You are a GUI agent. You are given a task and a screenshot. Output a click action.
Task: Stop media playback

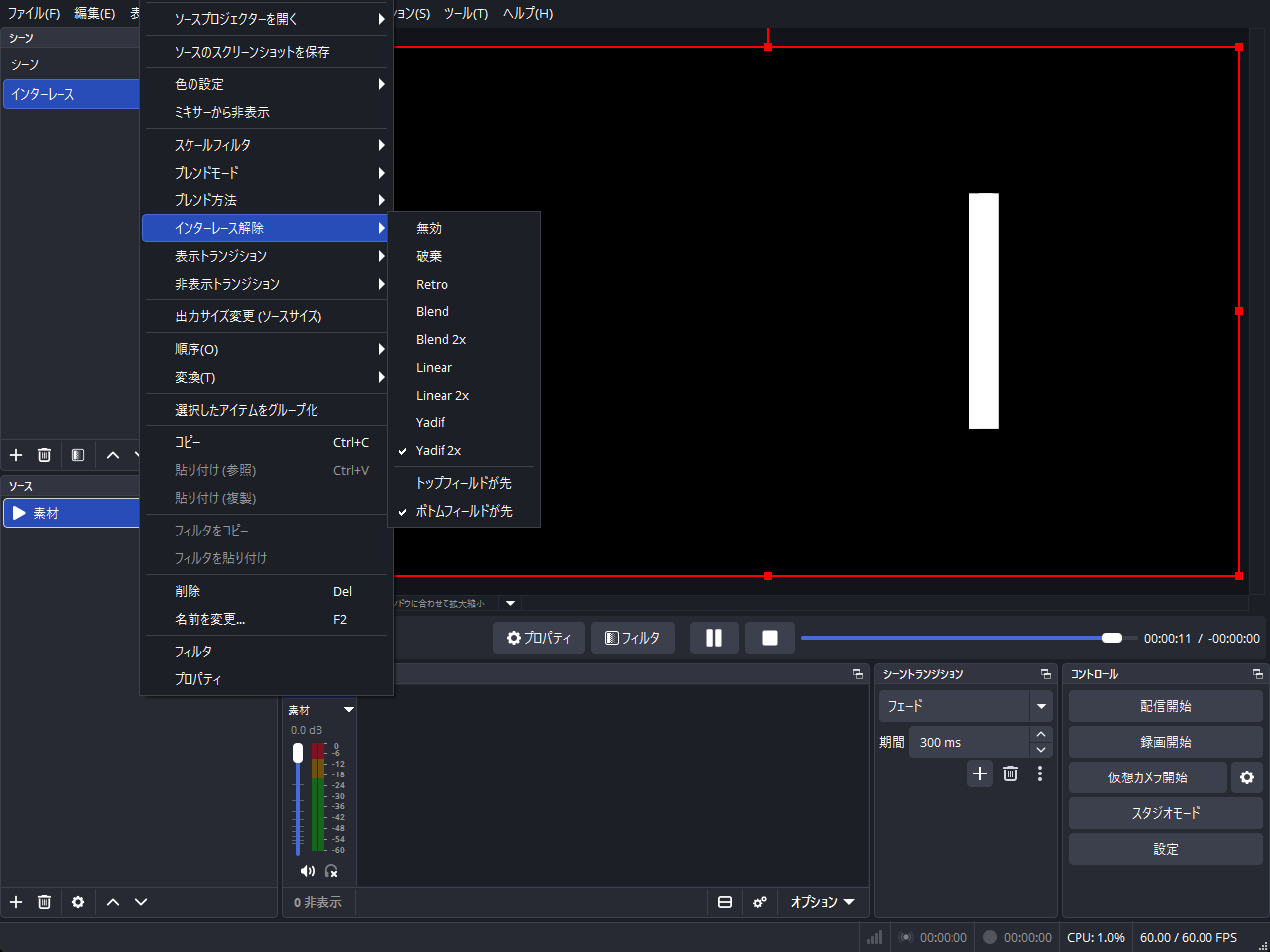770,638
